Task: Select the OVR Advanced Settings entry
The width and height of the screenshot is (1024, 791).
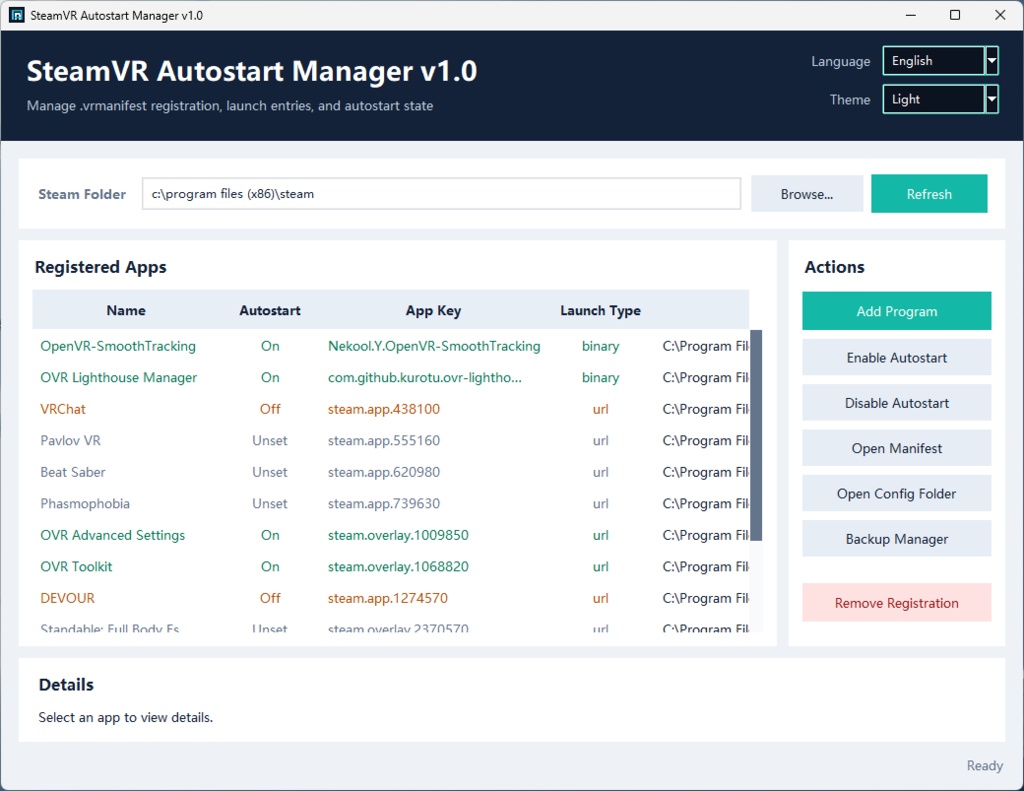Action: pyautogui.click(x=391, y=535)
